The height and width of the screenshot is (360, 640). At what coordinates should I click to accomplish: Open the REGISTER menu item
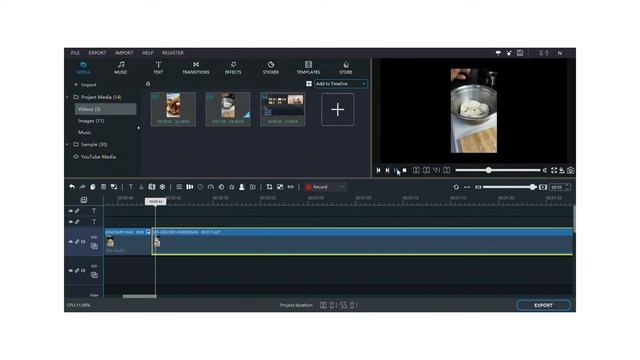point(173,53)
